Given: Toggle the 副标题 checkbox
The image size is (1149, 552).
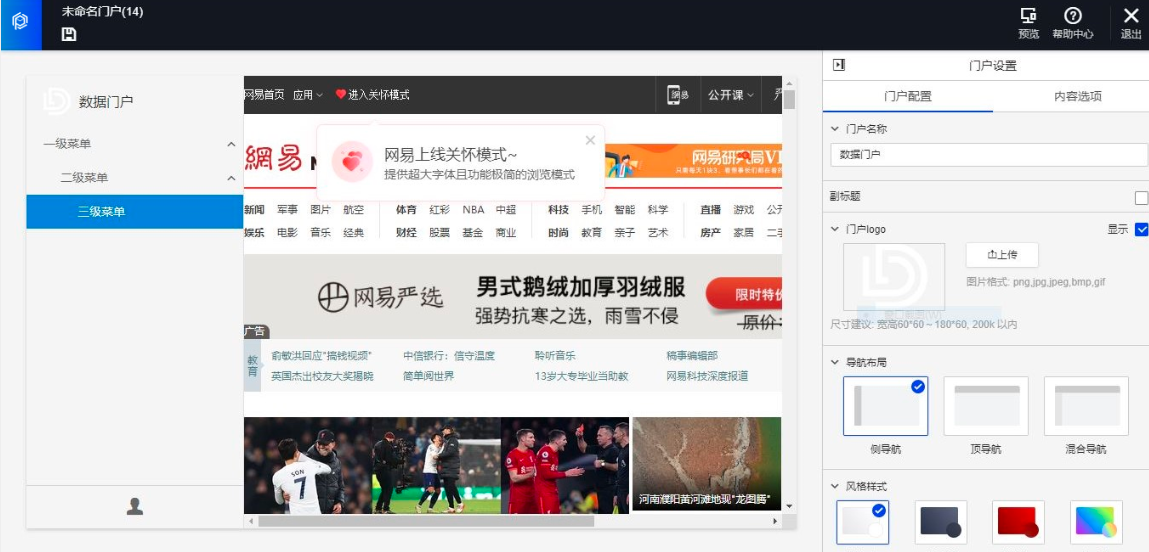Looking at the screenshot, I should pyautogui.click(x=1141, y=197).
